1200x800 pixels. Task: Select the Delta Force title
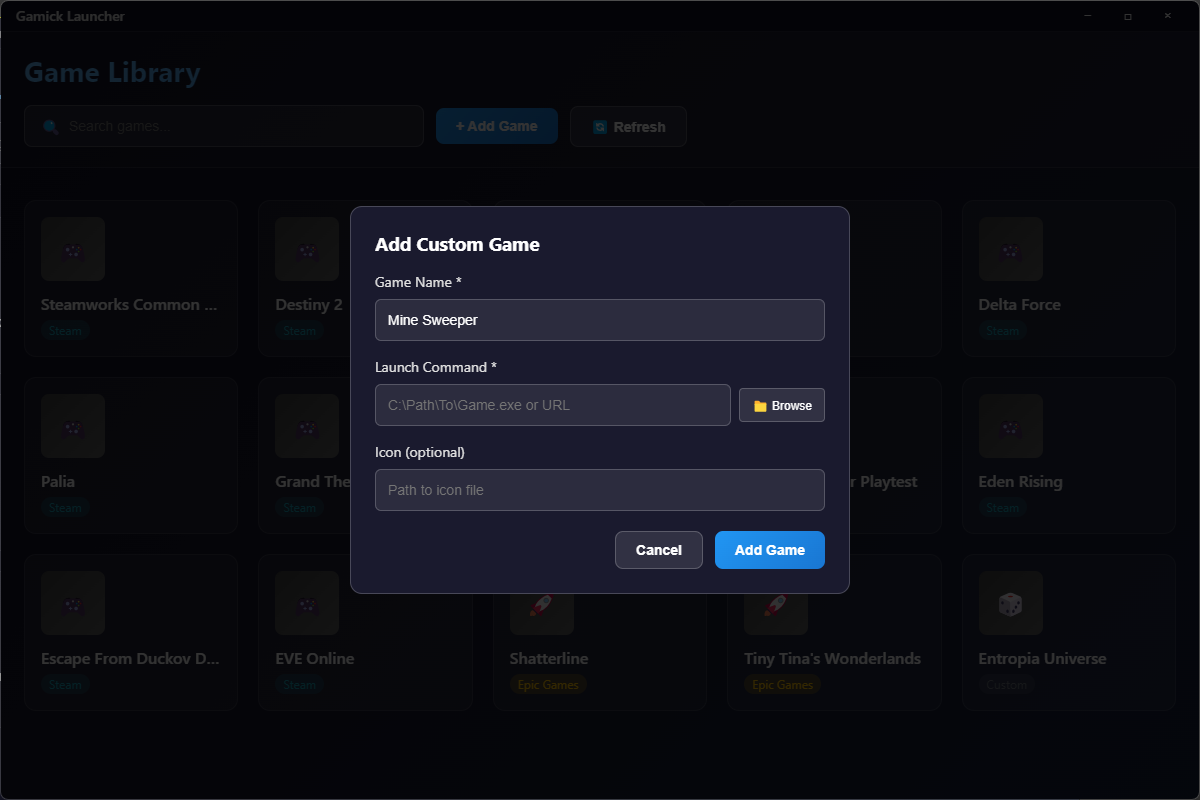click(x=1020, y=305)
